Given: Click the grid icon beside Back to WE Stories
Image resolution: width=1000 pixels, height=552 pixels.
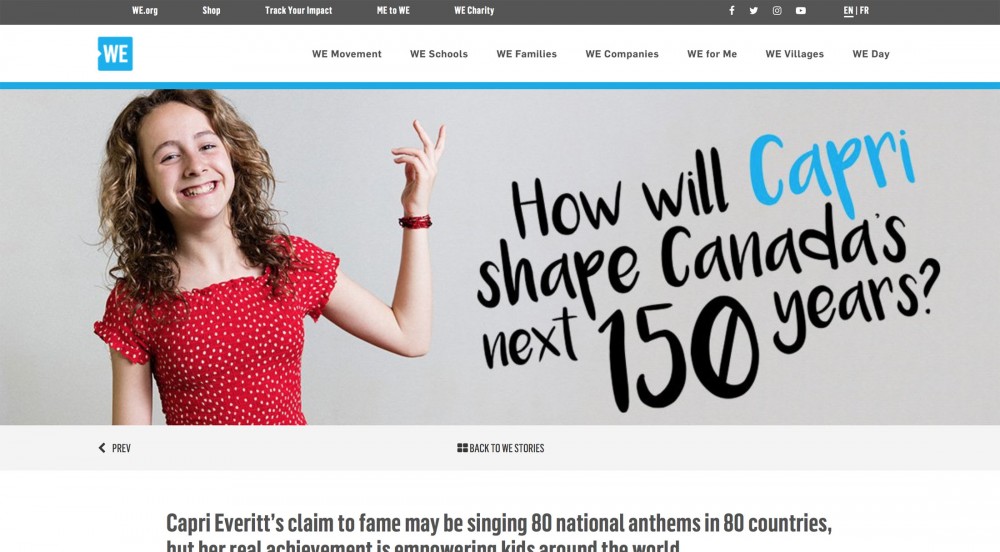Looking at the screenshot, I should pos(462,448).
